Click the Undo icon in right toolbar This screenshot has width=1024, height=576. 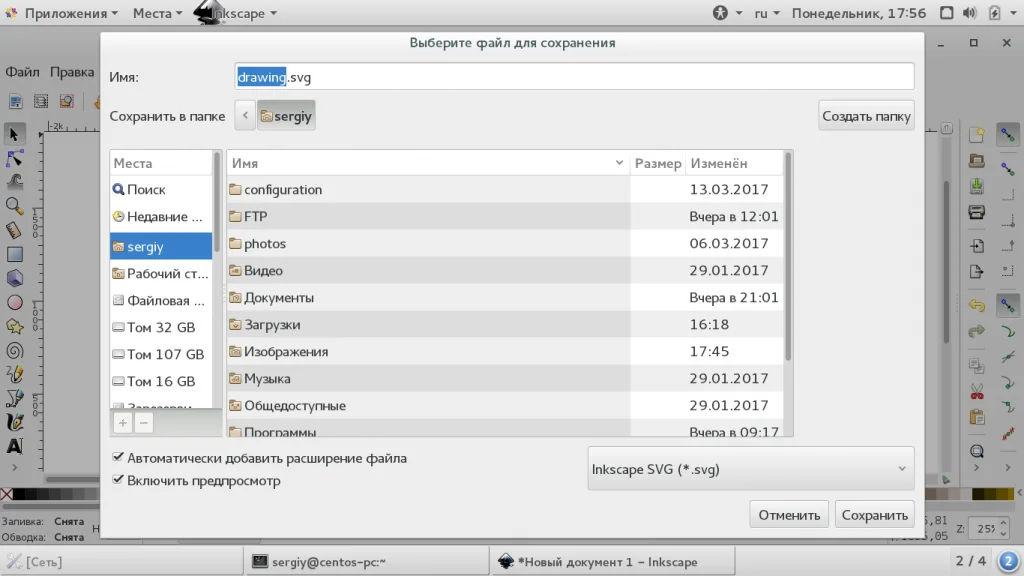[x=976, y=305]
